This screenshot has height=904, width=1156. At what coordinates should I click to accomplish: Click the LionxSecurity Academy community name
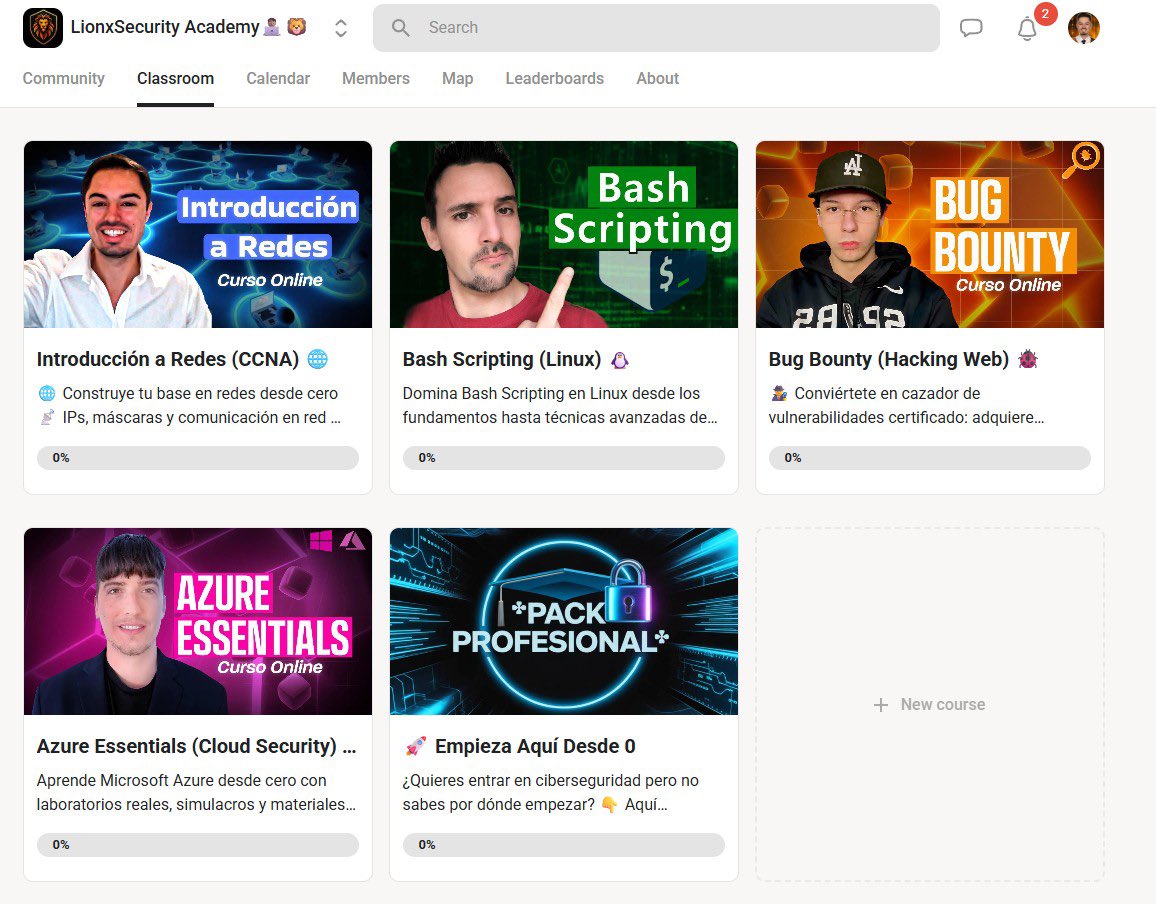click(x=165, y=27)
